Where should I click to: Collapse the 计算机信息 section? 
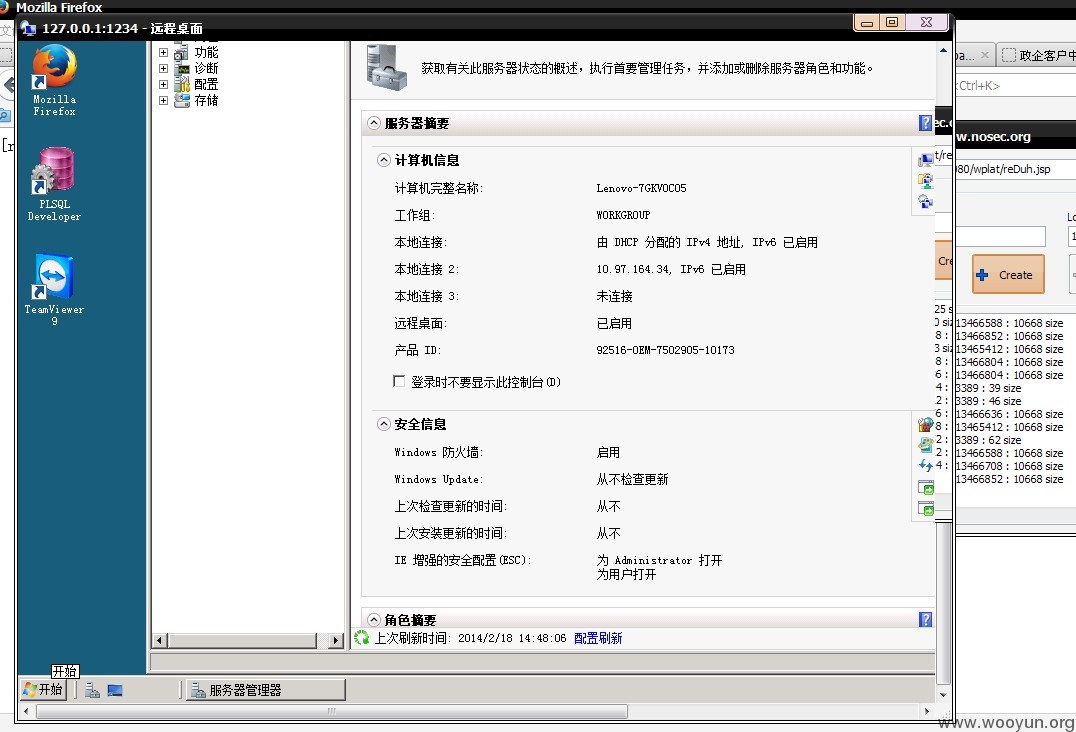[384, 160]
